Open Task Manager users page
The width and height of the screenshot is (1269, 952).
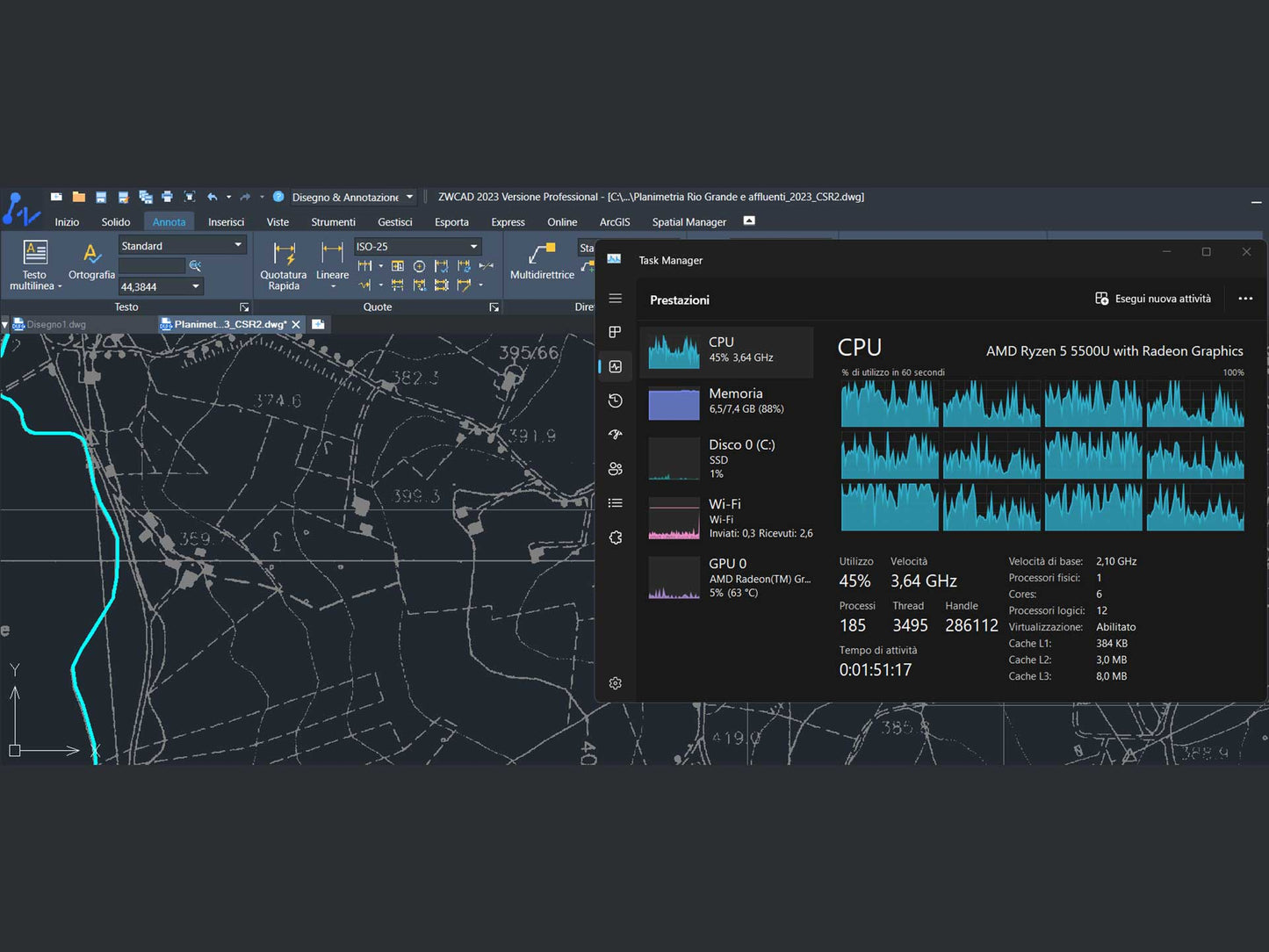coord(616,469)
